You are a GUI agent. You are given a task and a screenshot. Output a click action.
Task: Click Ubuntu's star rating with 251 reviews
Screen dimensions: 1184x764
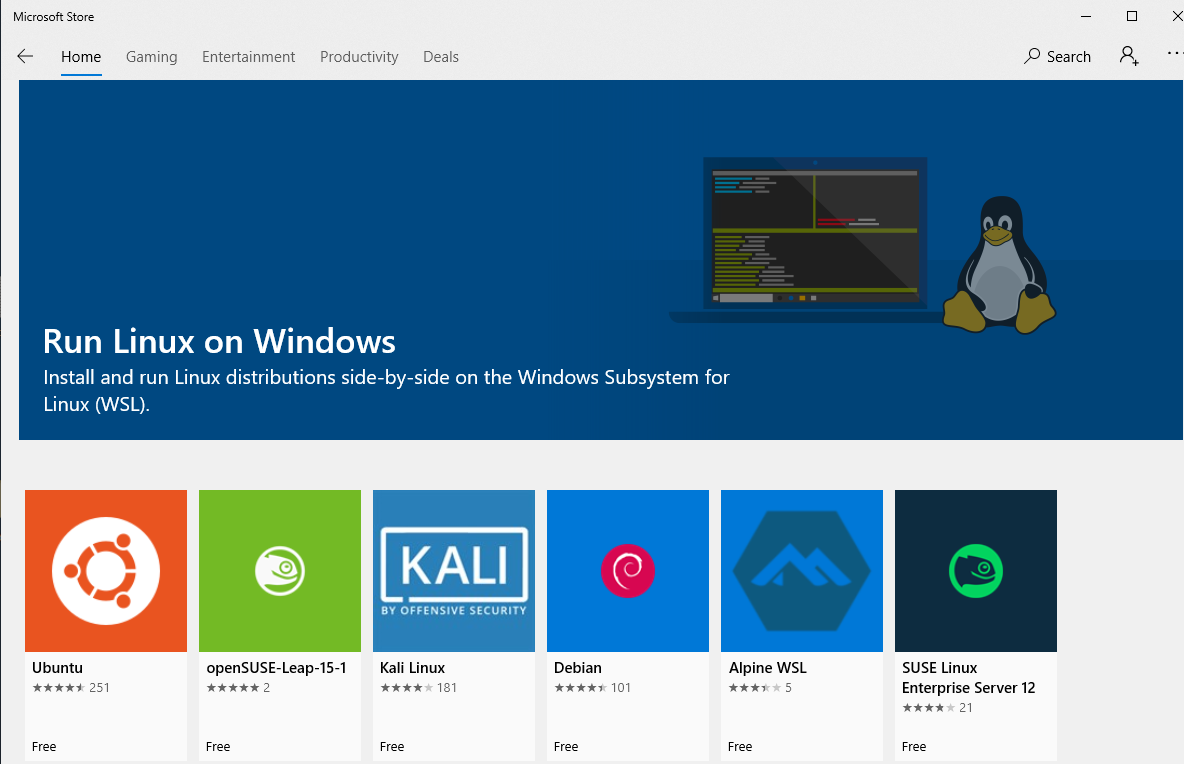[x=71, y=688]
